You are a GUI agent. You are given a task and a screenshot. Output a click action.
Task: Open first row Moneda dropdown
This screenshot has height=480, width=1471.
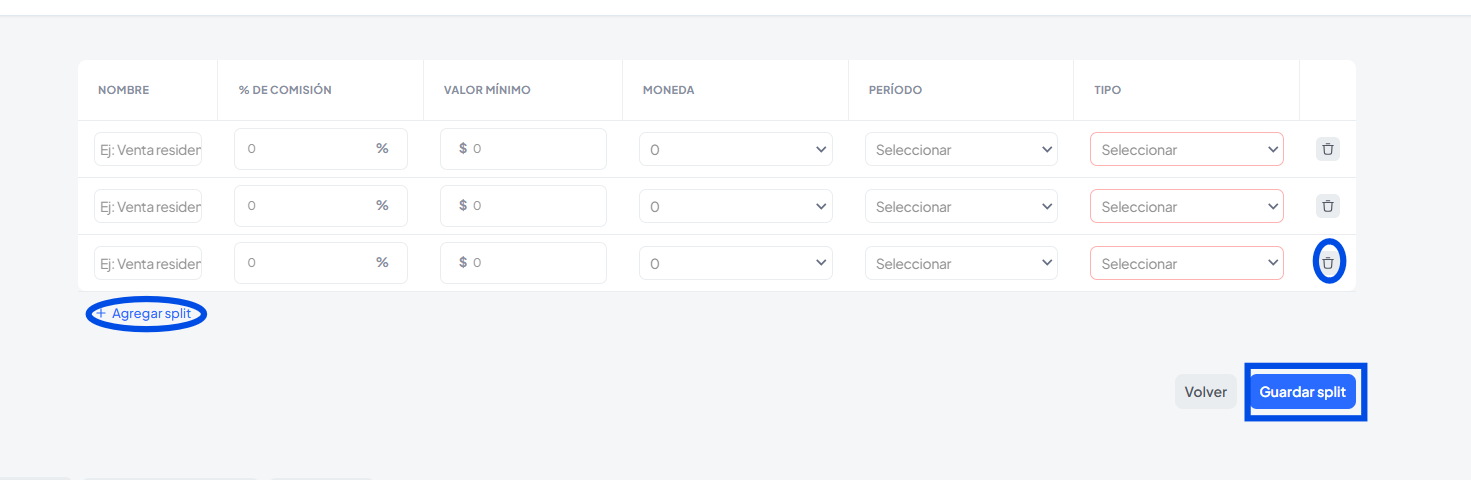(x=735, y=150)
